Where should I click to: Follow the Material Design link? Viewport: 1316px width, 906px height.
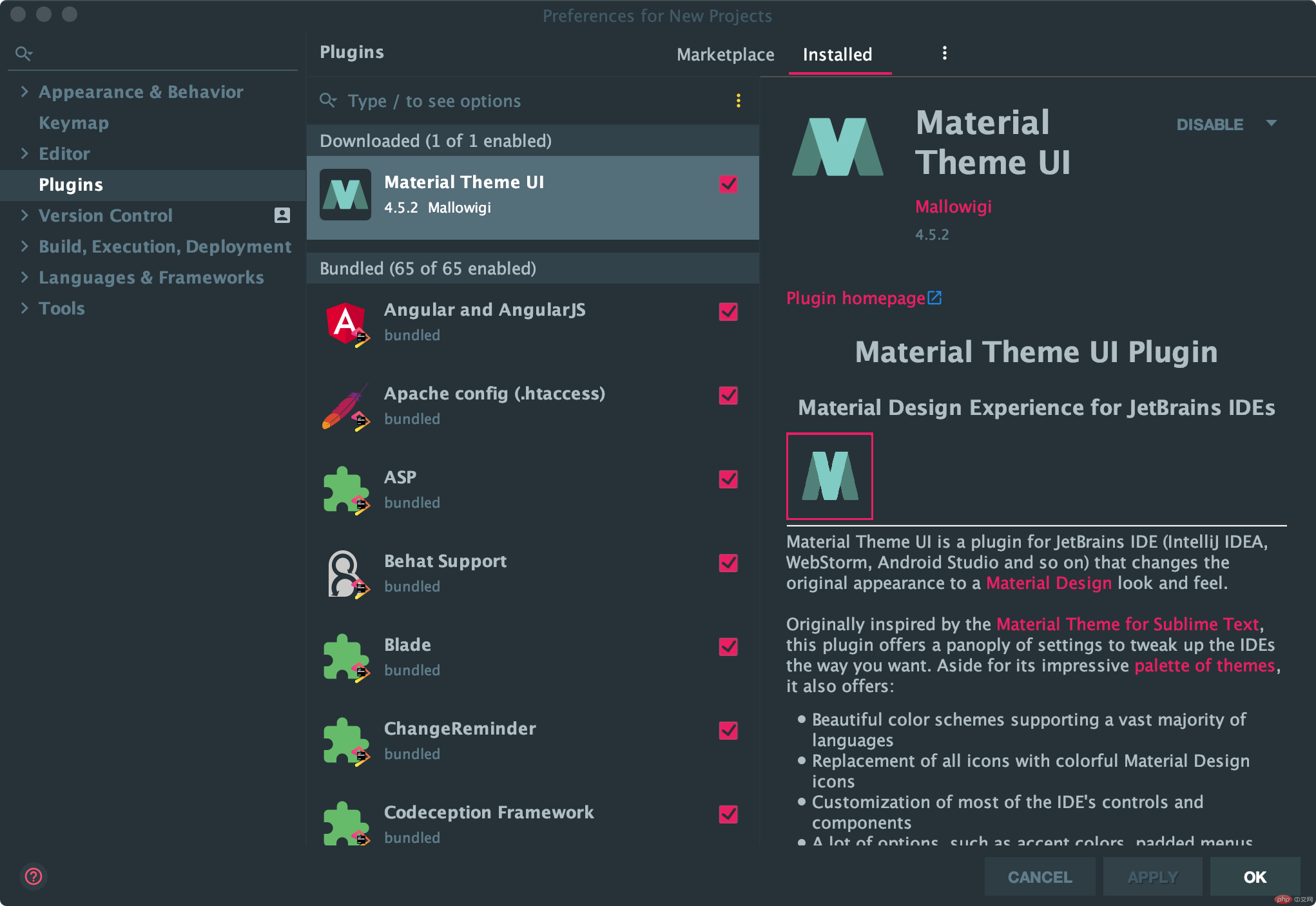[x=1049, y=583]
